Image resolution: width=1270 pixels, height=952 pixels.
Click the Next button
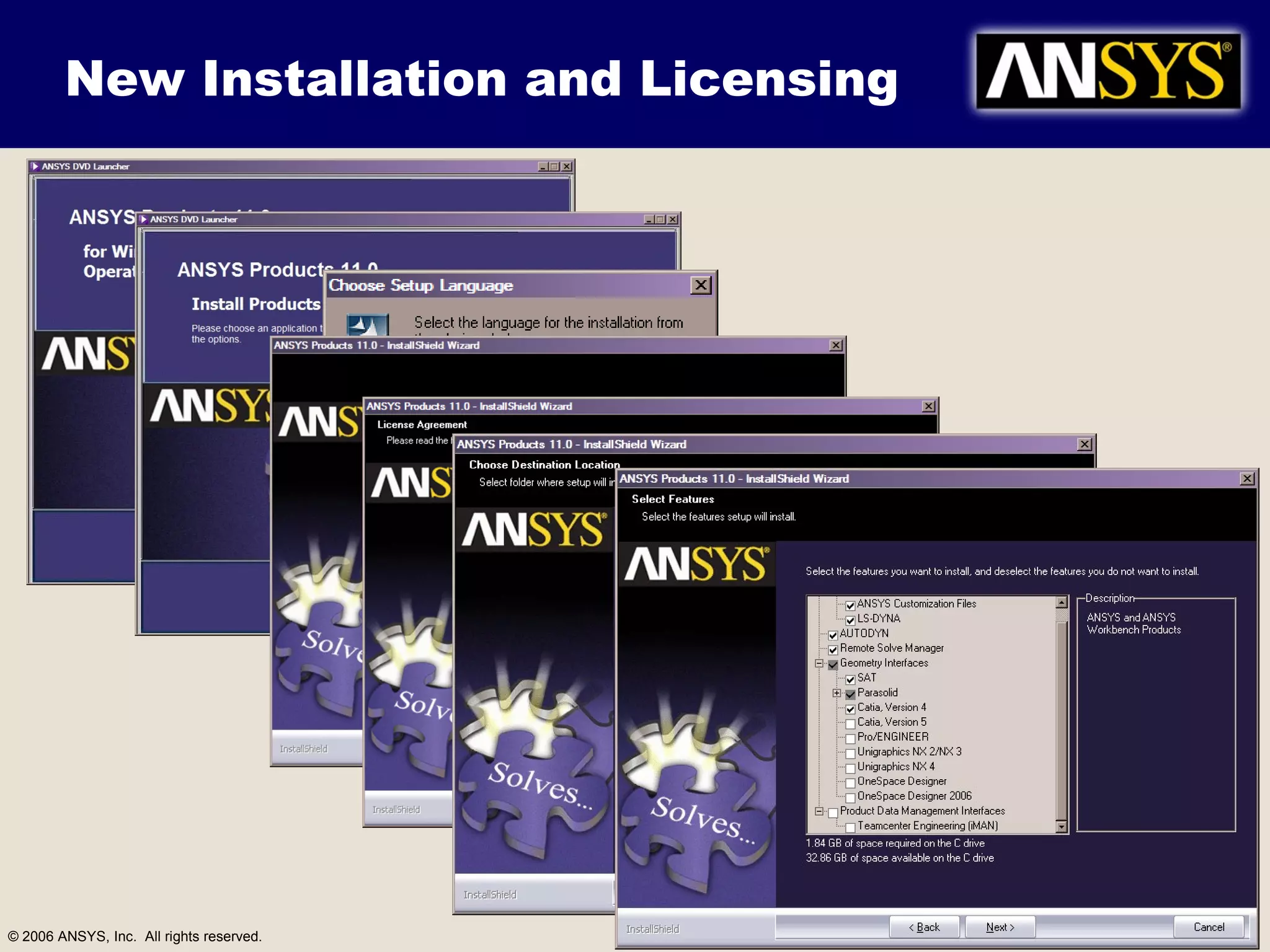coord(1000,927)
